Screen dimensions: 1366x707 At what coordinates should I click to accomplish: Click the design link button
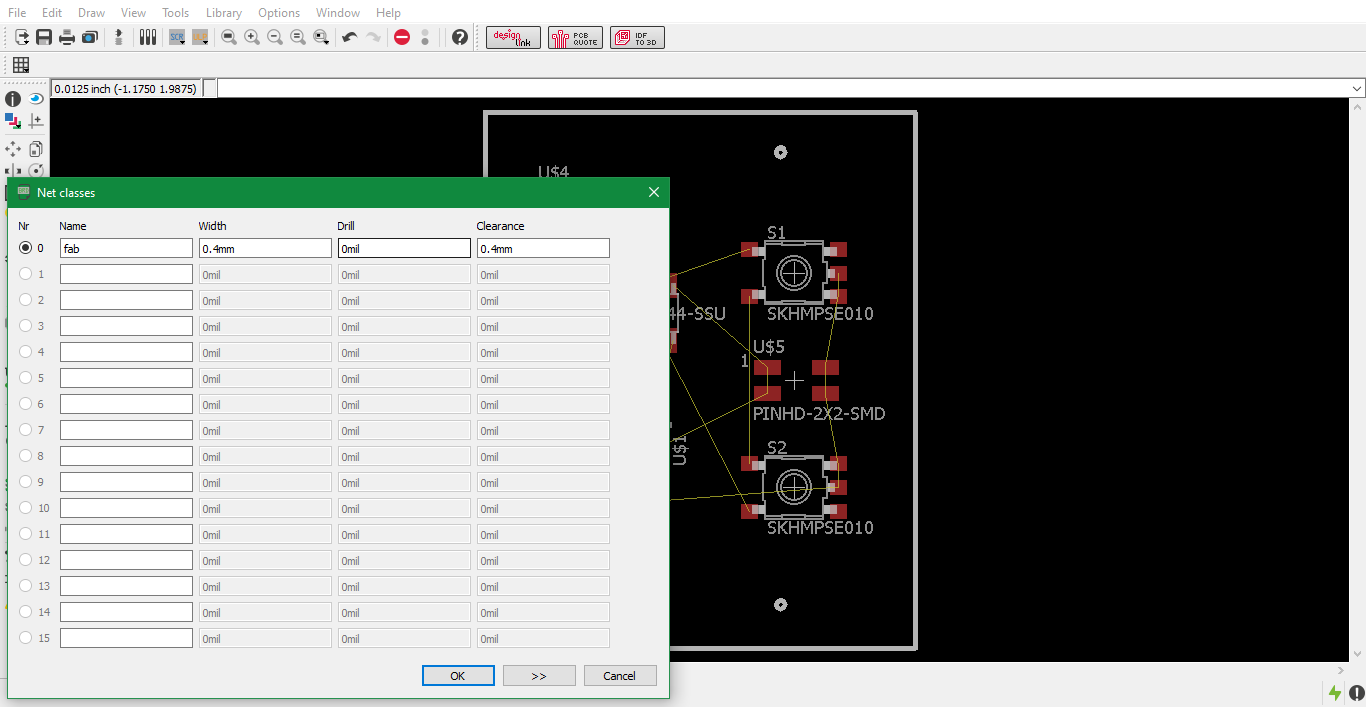[514, 37]
